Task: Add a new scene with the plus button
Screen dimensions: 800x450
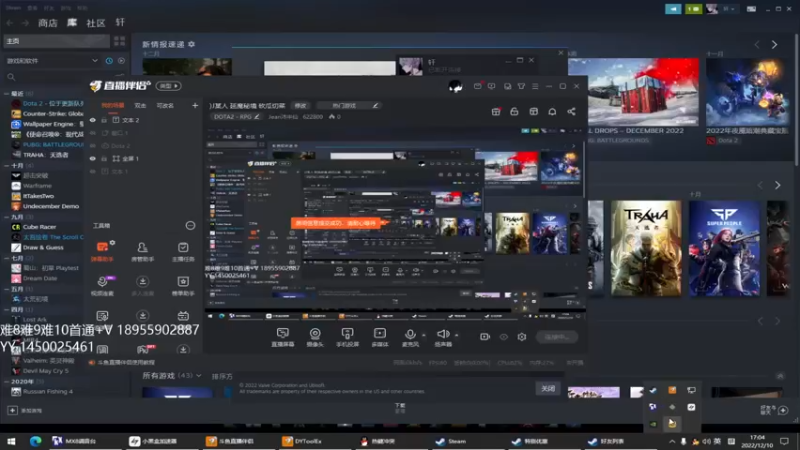Action: pos(195,106)
